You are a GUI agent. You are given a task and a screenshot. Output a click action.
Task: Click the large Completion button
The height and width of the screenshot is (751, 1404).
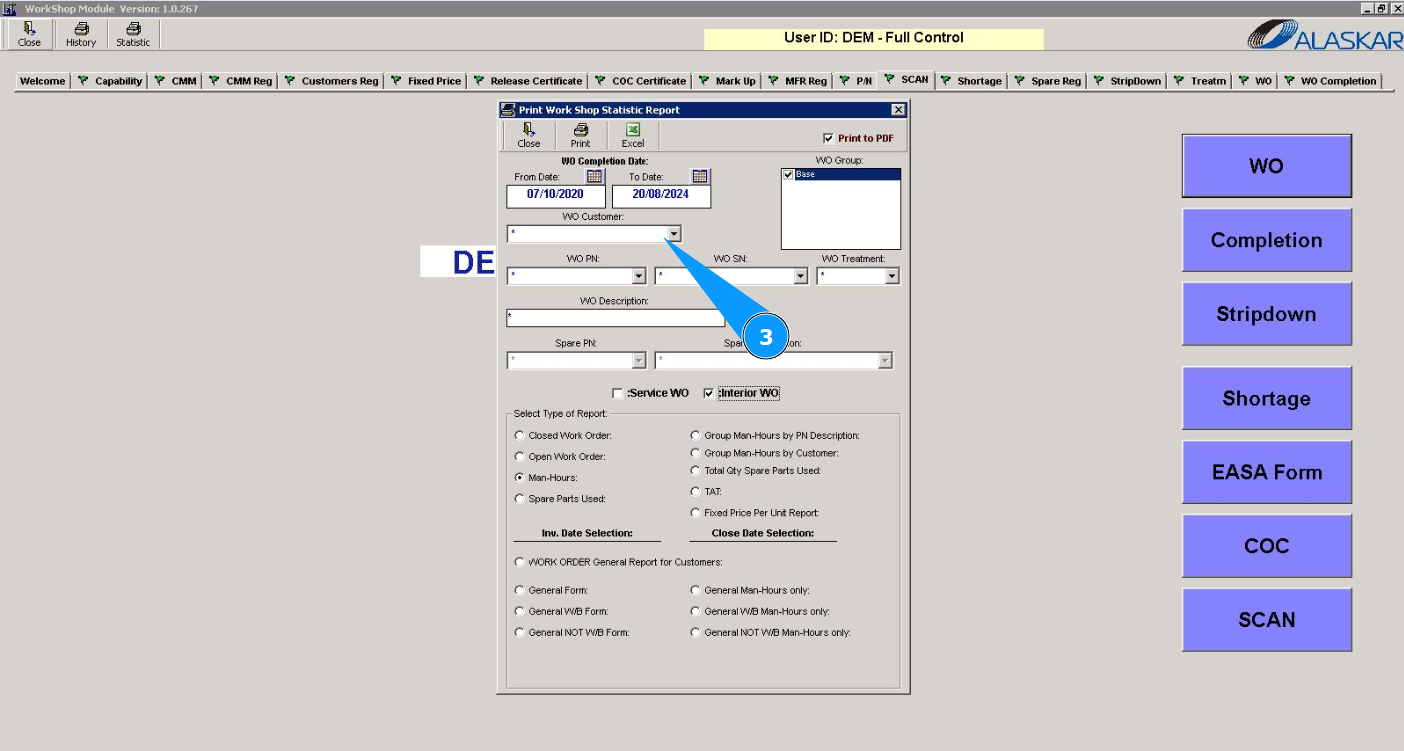[x=1266, y=240]
